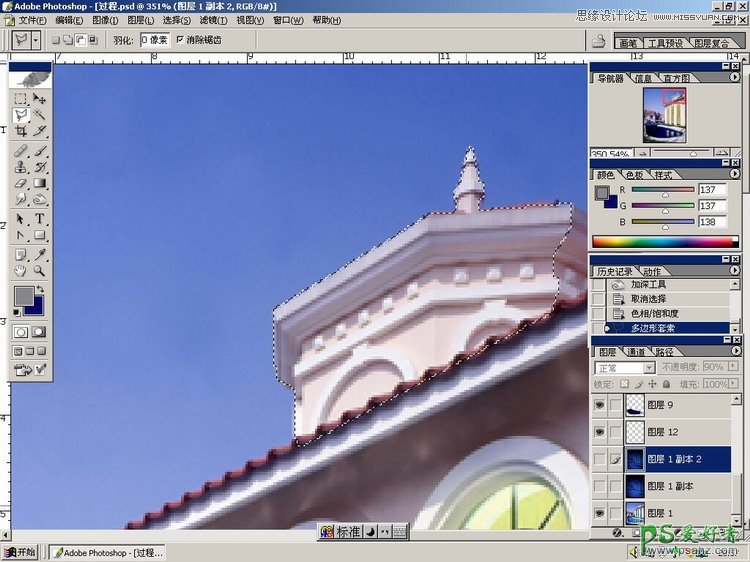Toggle the 消除锯齿 anti-alias checkbox

[x=180, y=40]
